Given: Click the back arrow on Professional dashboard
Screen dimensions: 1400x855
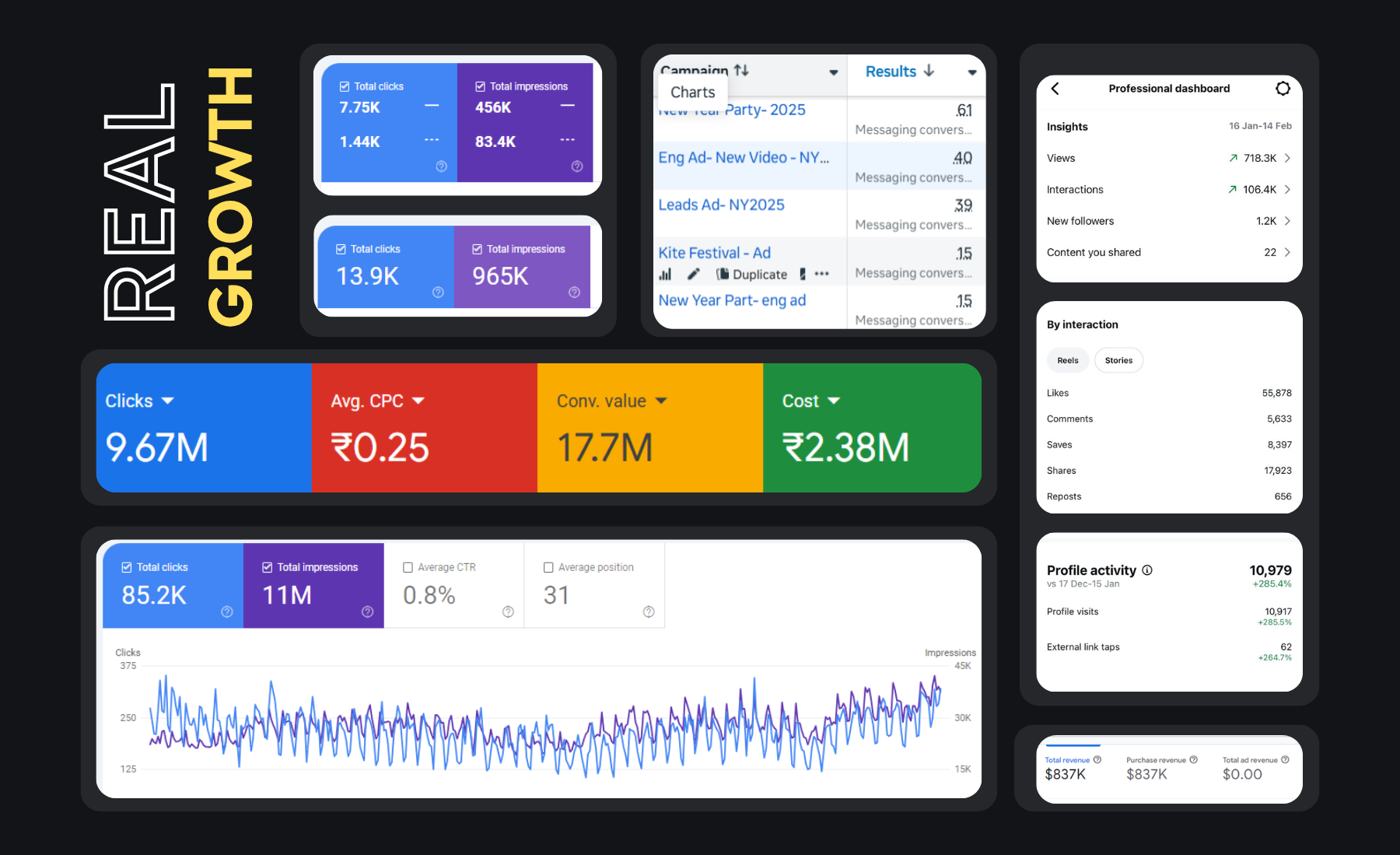Looking at the screenshot, I should (x=1055, y=89).
